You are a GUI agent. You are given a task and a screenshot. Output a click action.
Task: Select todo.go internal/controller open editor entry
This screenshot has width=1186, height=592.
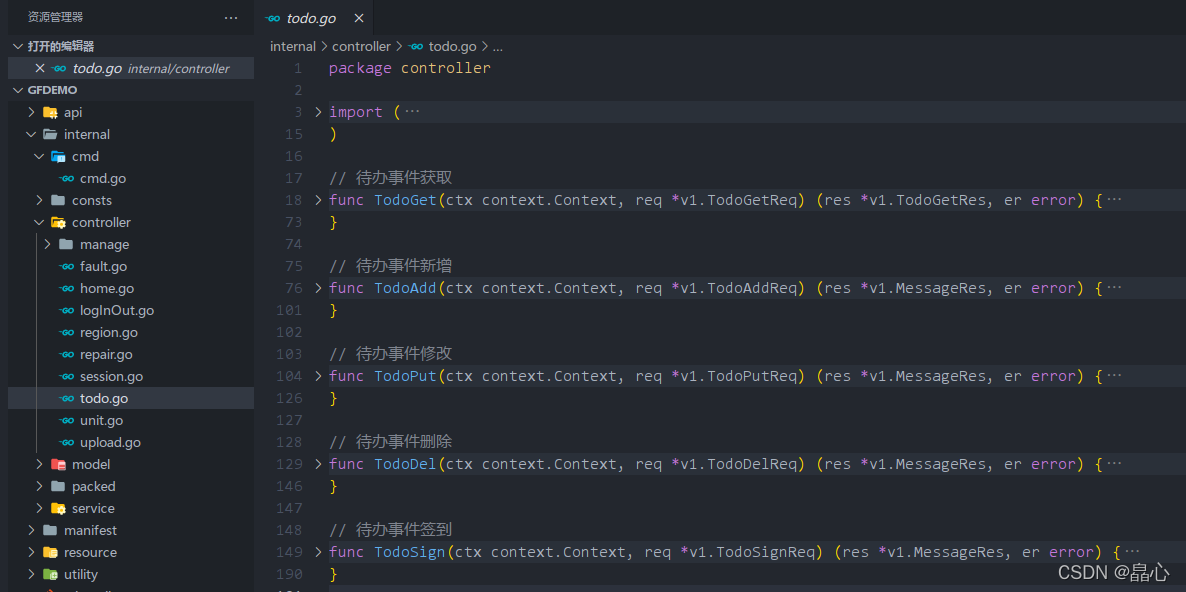[x=131, y=68]
